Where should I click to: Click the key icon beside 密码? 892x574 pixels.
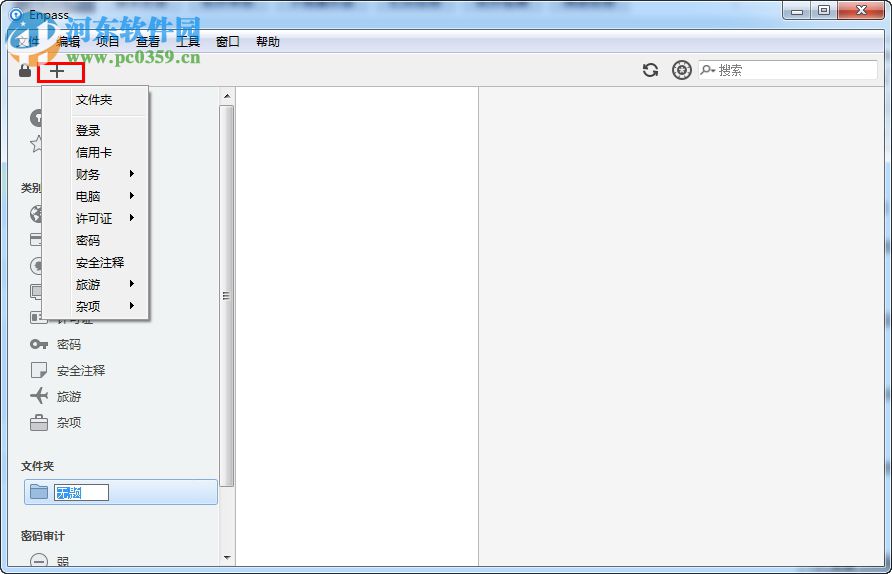click(39, 344)
